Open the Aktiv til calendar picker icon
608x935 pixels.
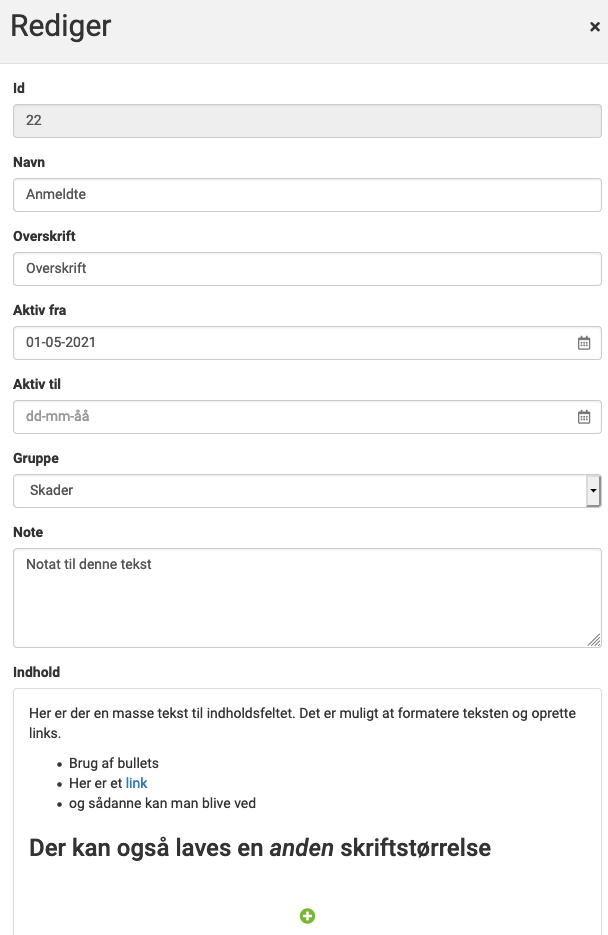(x=584, y=417)
